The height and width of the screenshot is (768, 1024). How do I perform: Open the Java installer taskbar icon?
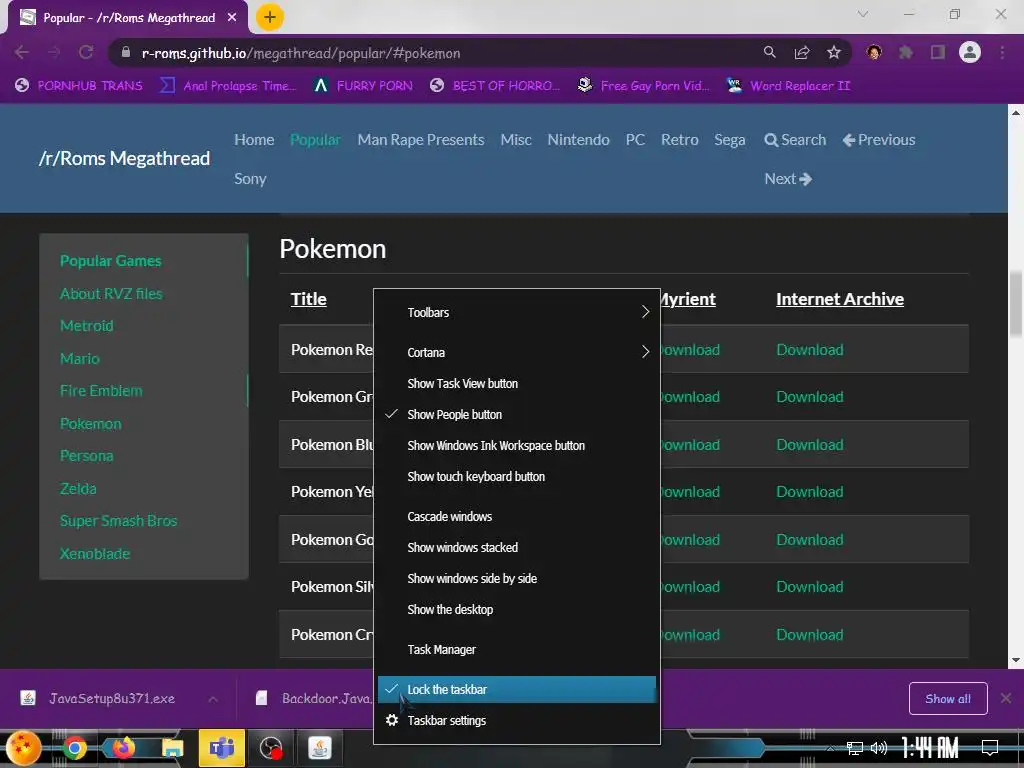(319, 748)
